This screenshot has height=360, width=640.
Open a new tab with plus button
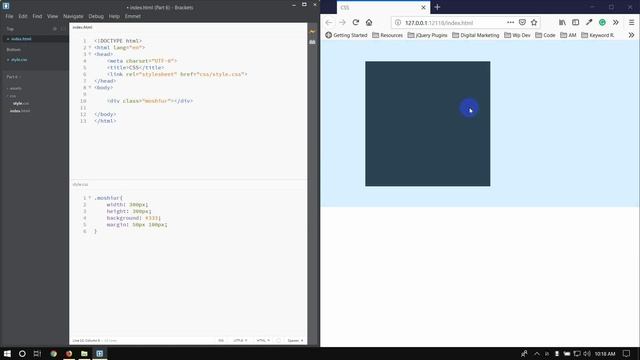[437, 7]
